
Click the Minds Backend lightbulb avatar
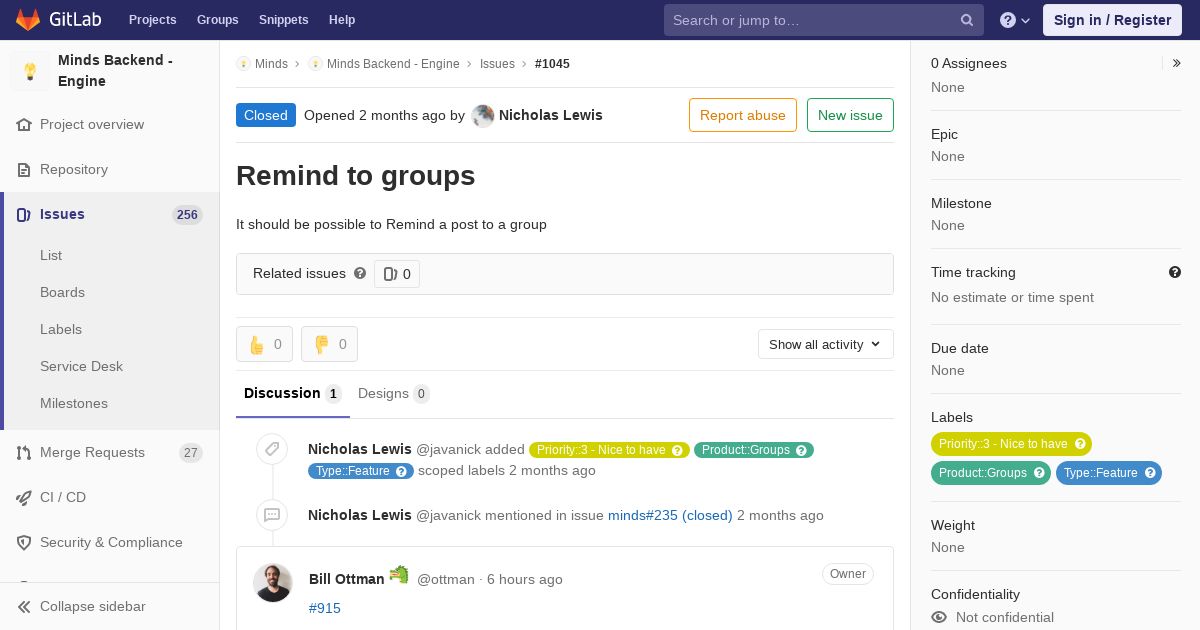[30, 71]
